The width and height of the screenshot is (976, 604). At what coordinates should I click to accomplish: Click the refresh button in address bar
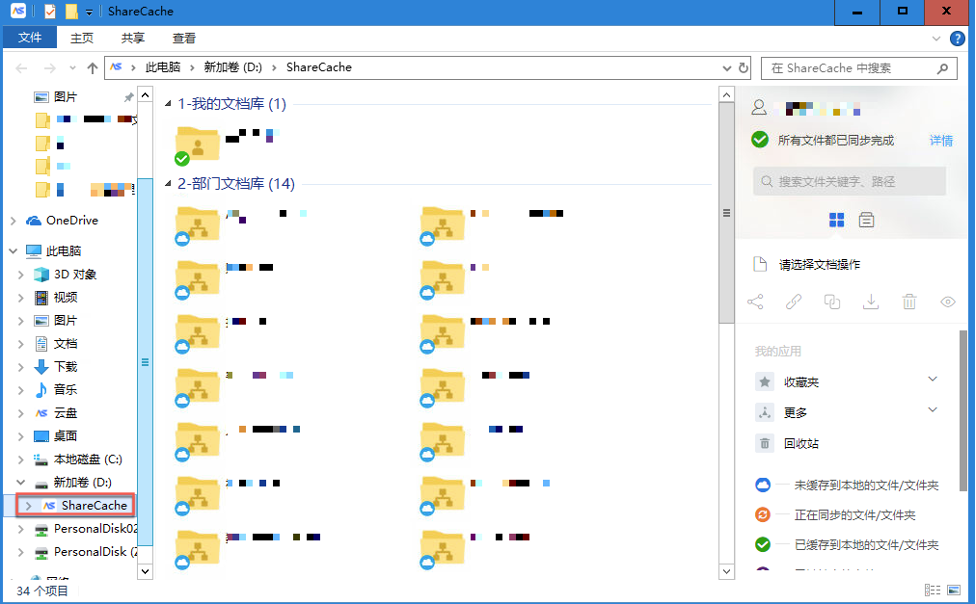tap(743, 68)
